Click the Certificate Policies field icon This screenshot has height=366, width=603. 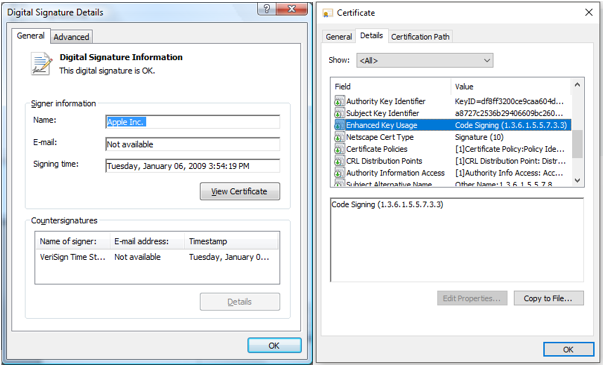[x=338, y=149]
